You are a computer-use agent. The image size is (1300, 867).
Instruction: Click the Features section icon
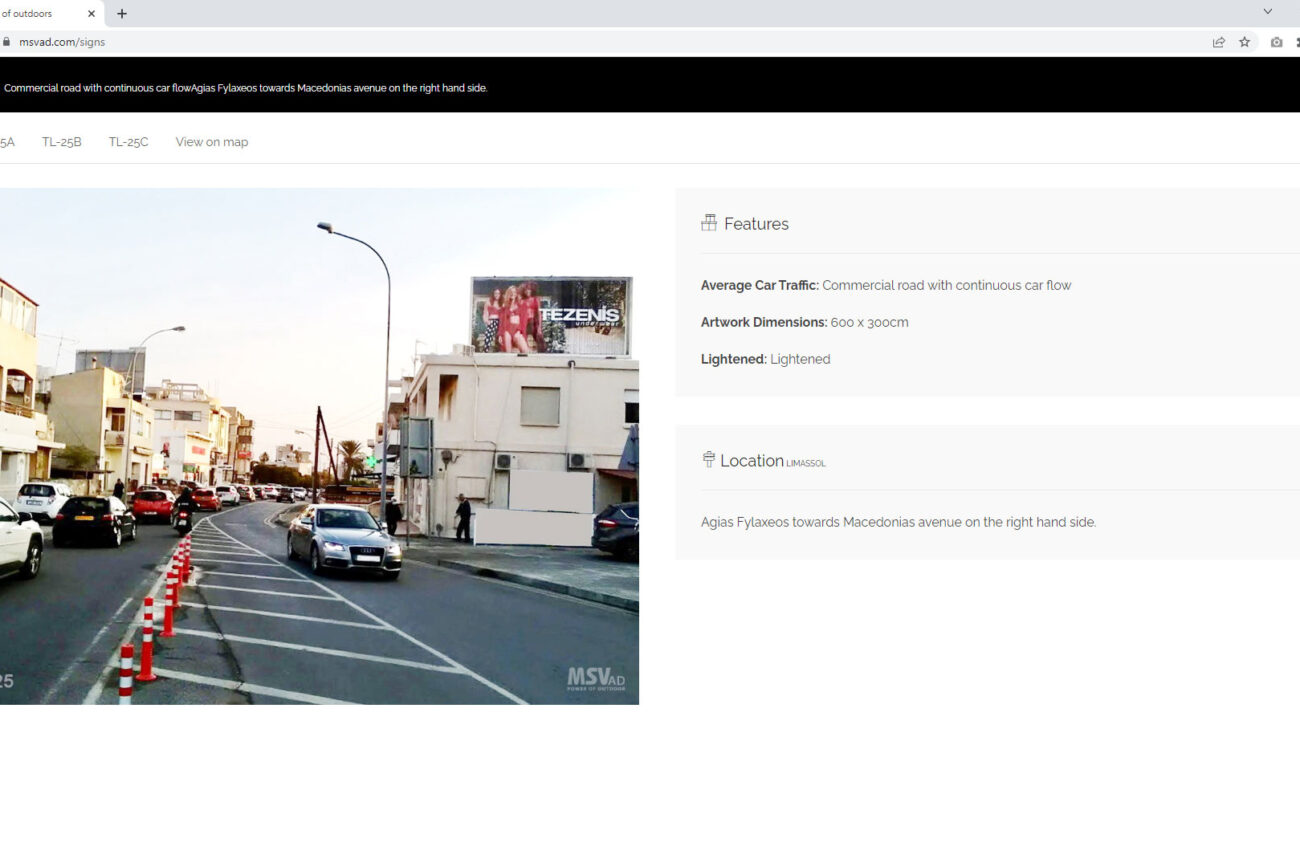[709, 223]
